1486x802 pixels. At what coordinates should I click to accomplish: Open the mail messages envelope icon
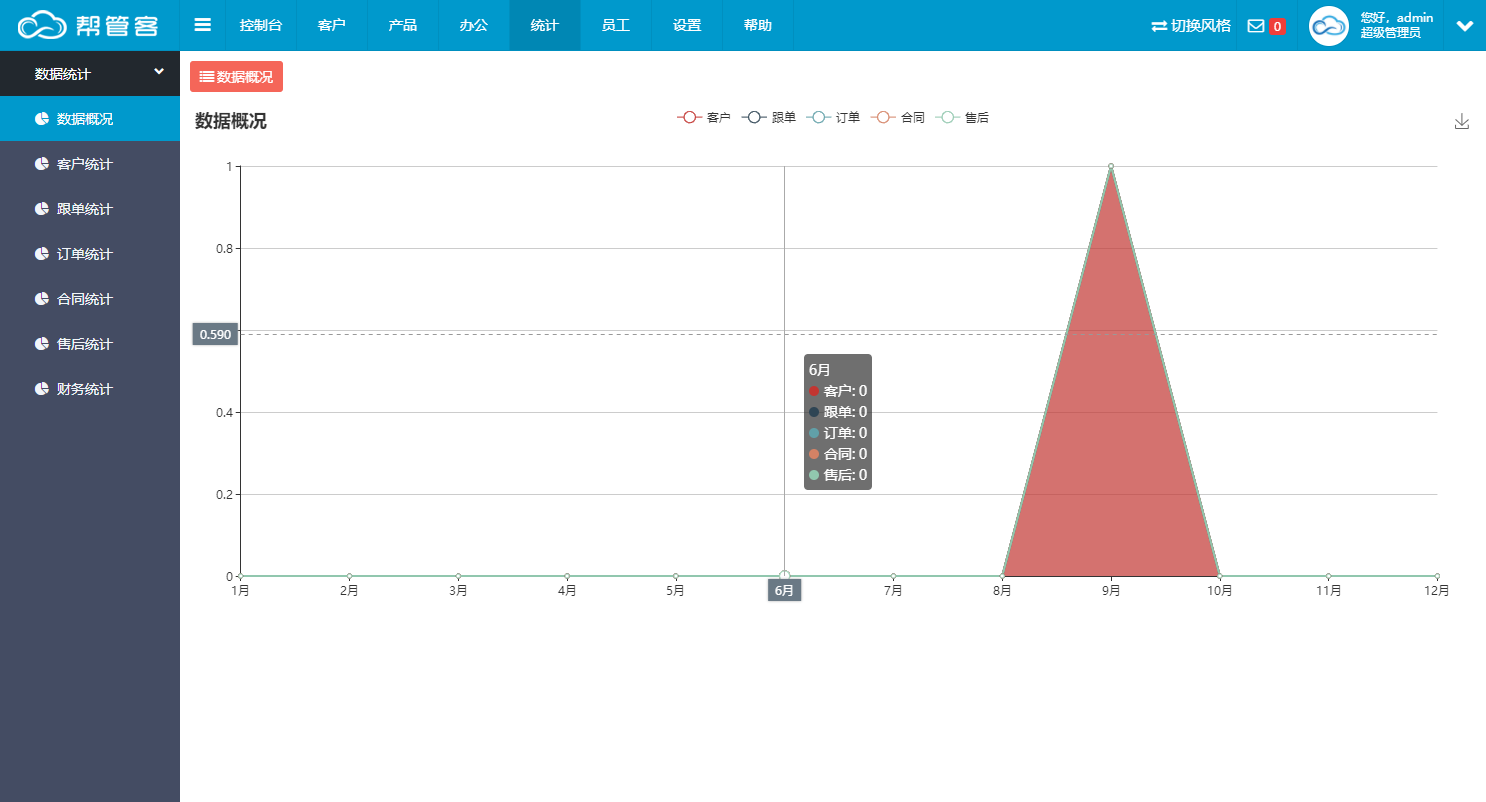(x=1256, y=26)
